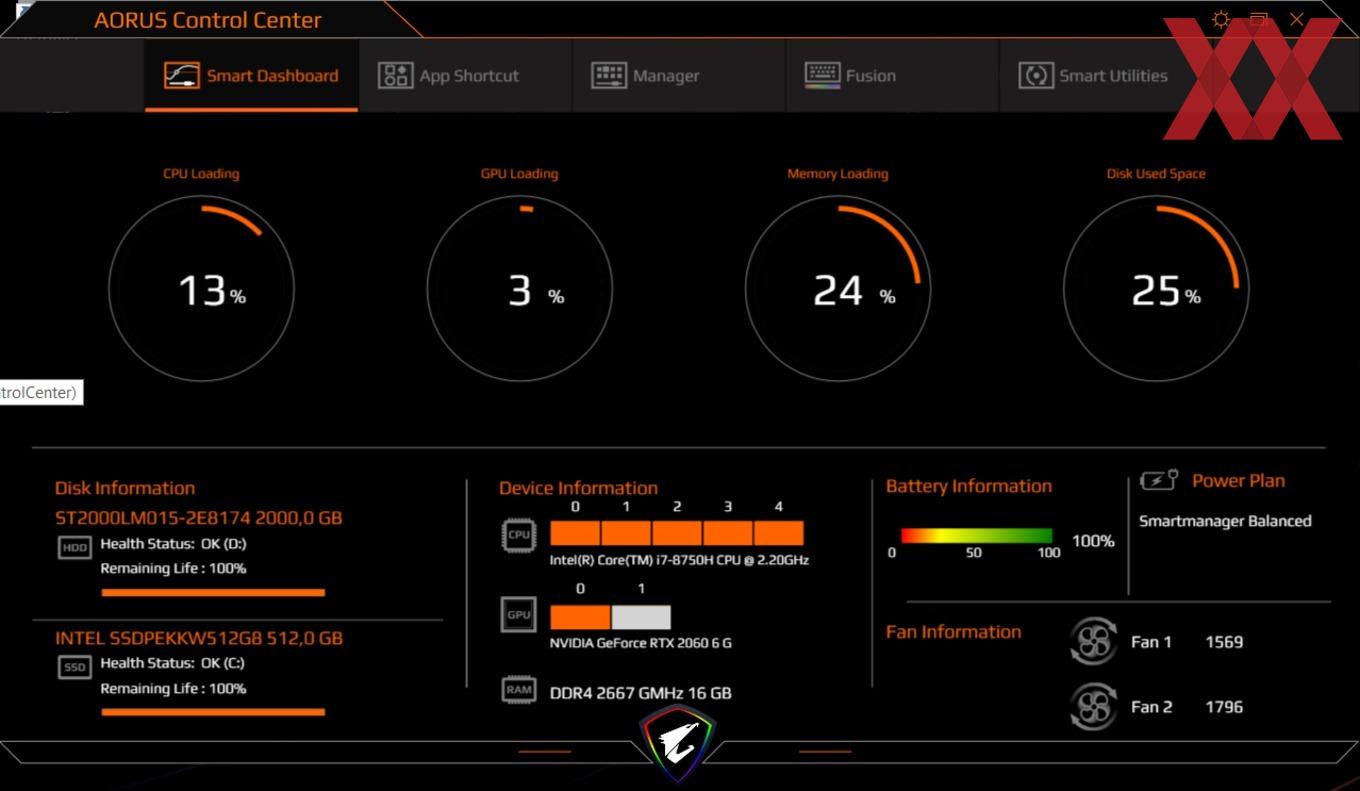This screenshot has width=1360, height=791.
Task: Click the Fan 1 icon
Action: (1093, 641)
